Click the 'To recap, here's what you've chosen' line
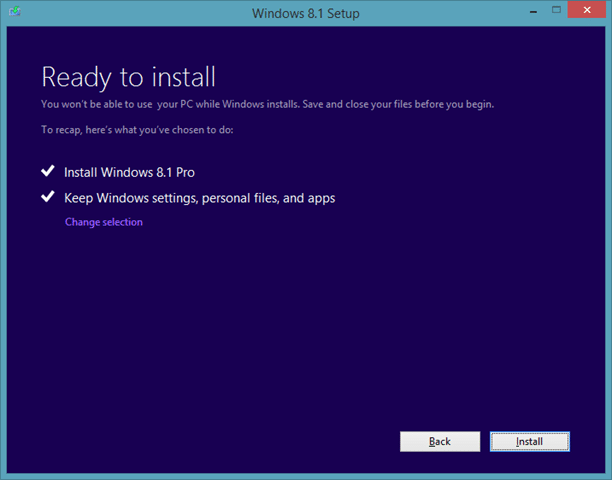 [x=137, y=130]
